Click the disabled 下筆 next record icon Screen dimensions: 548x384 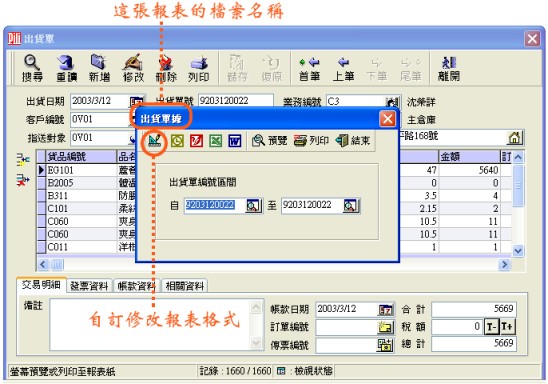point(377,68)
